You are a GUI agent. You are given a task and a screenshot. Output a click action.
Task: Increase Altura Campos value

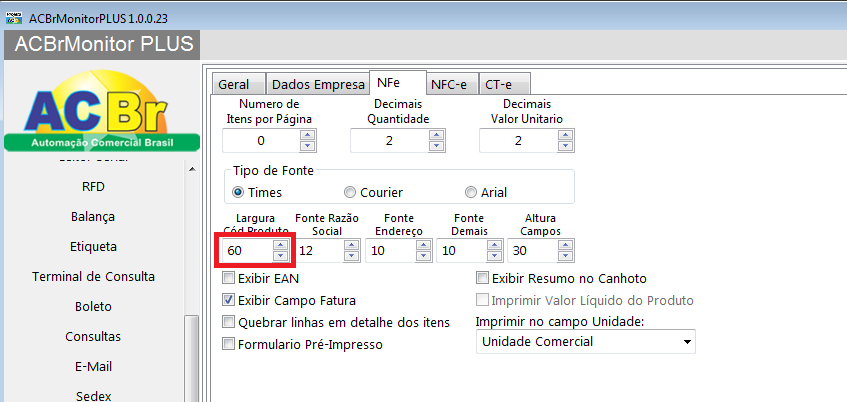(x=566, y=245)
